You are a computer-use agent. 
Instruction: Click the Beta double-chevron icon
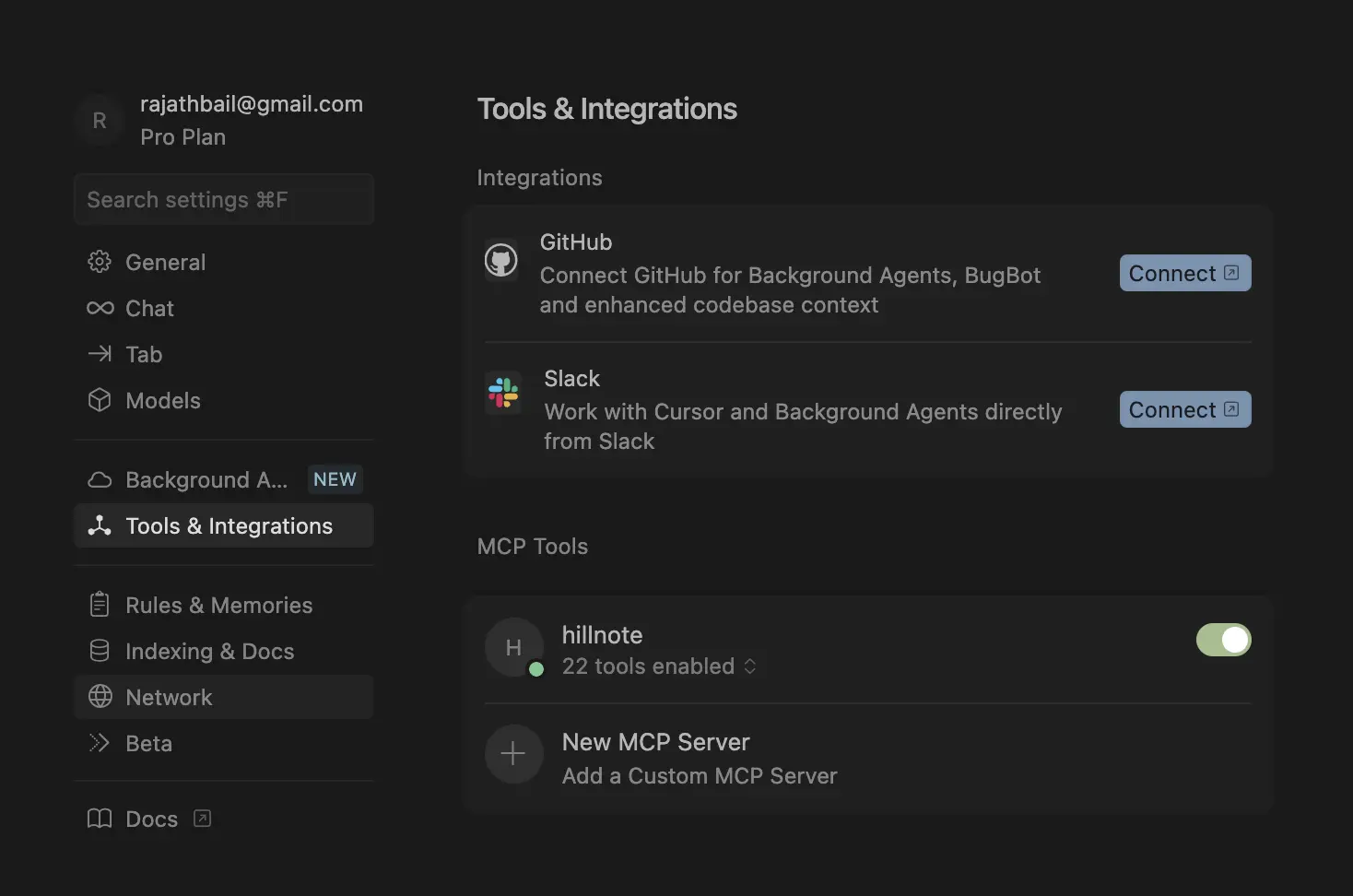(100, 743)
